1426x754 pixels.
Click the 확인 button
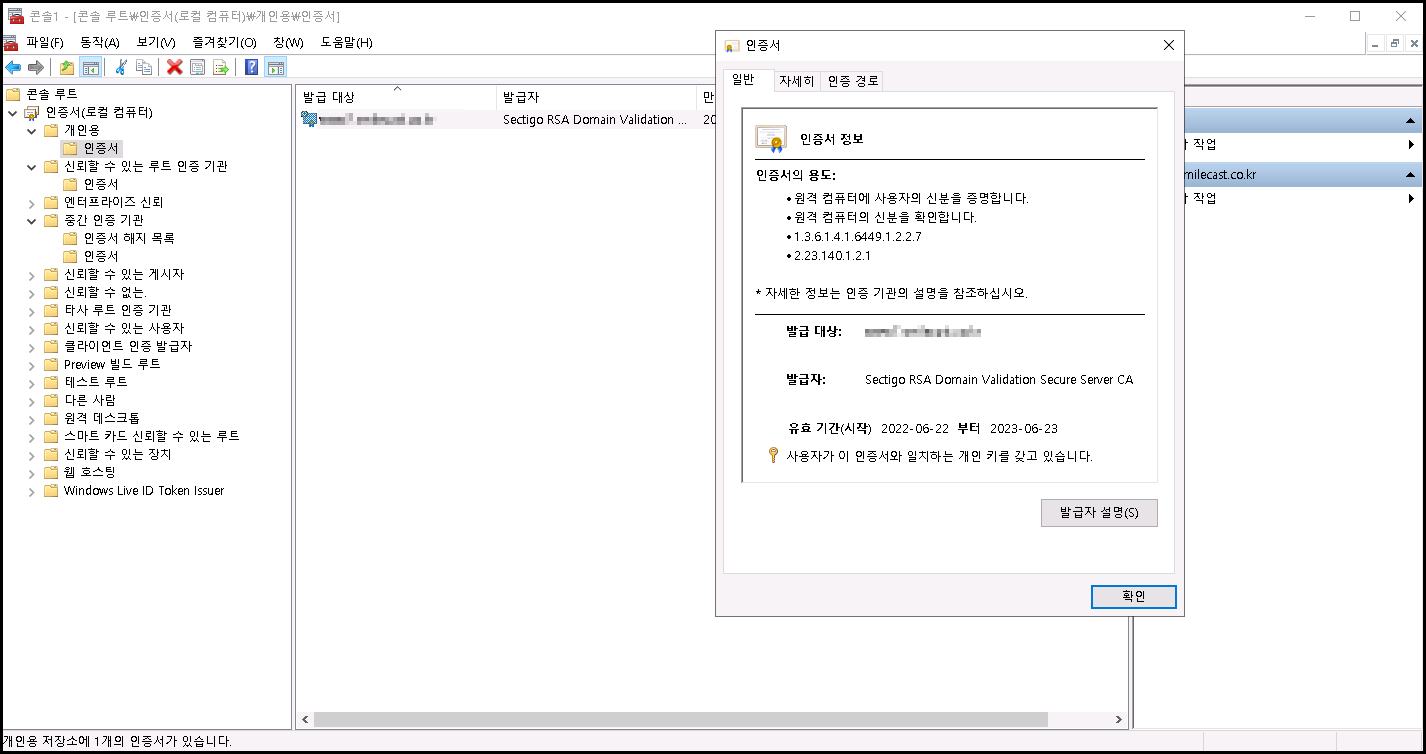tap(1133, 596)
